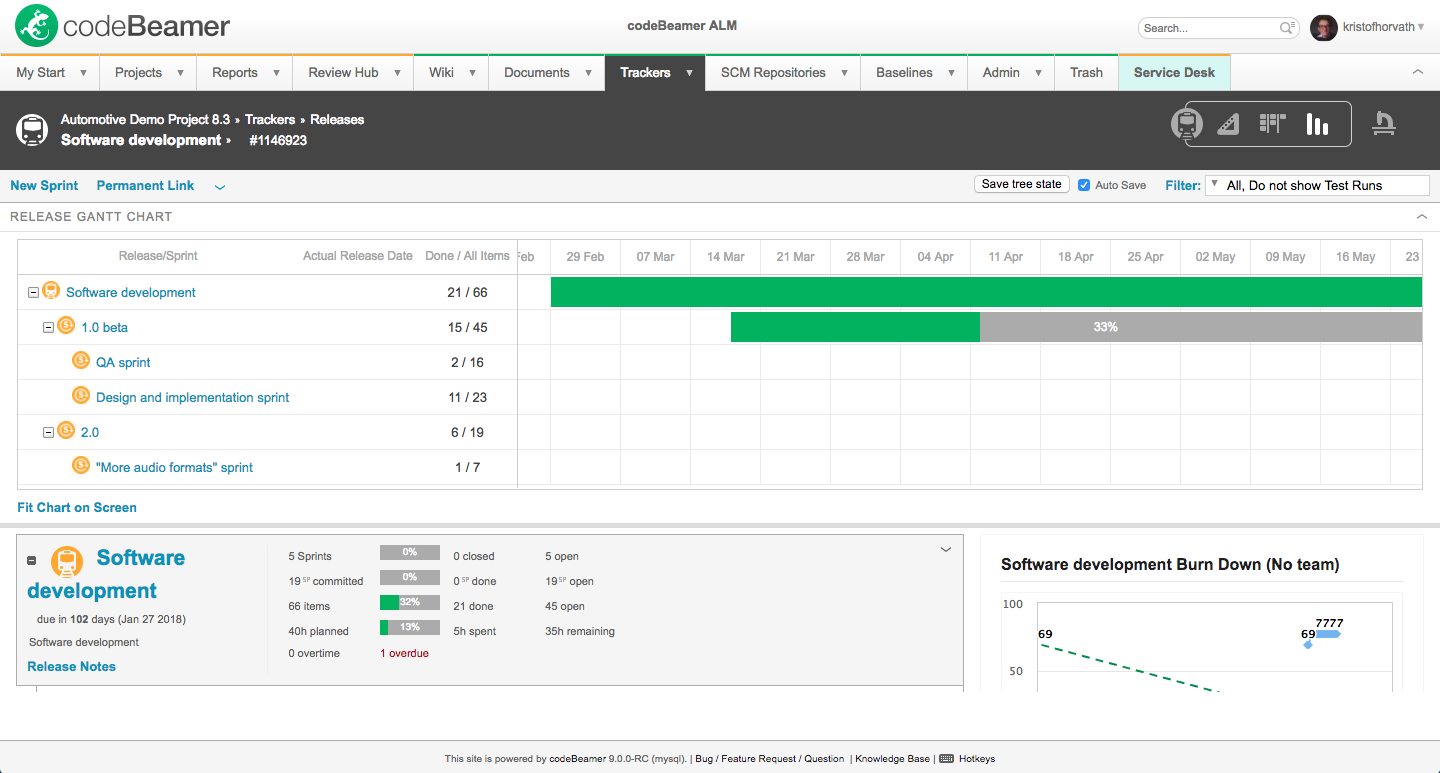
Task: Open the SCM Repositories tab
Action: (x=783, y=73)
